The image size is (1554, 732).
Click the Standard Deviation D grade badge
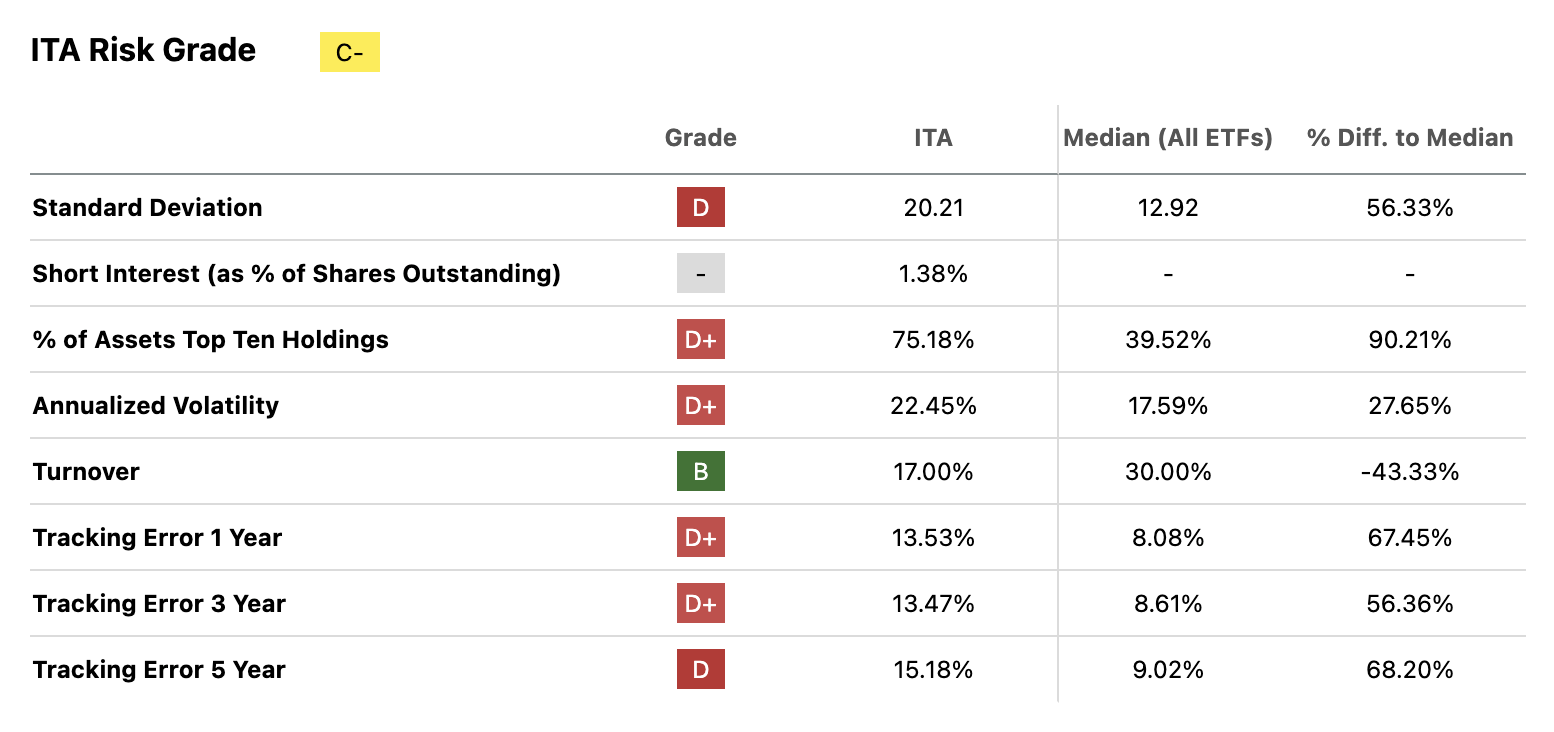tap(700, 208)
